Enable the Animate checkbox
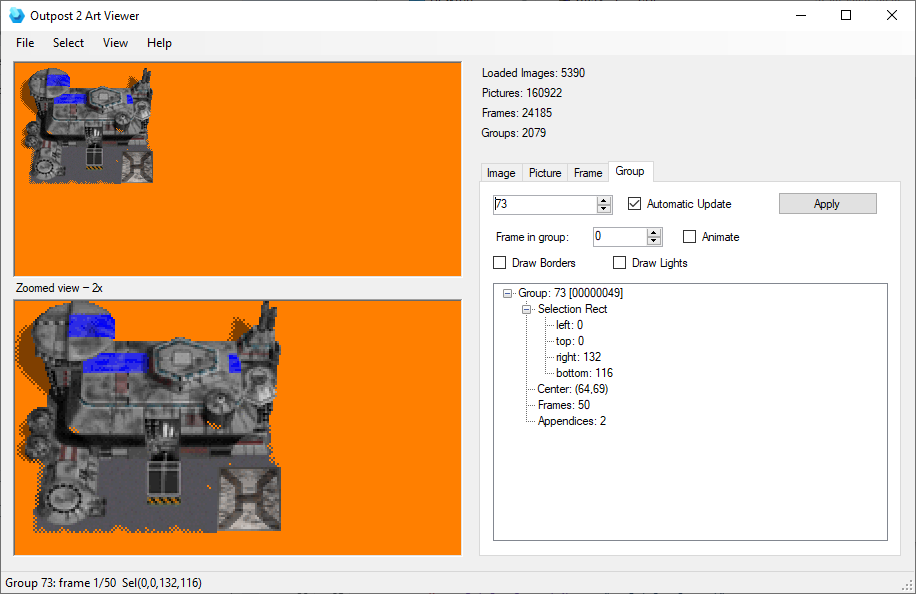This screenshot has width=916, height=594. tap(689, 237)
